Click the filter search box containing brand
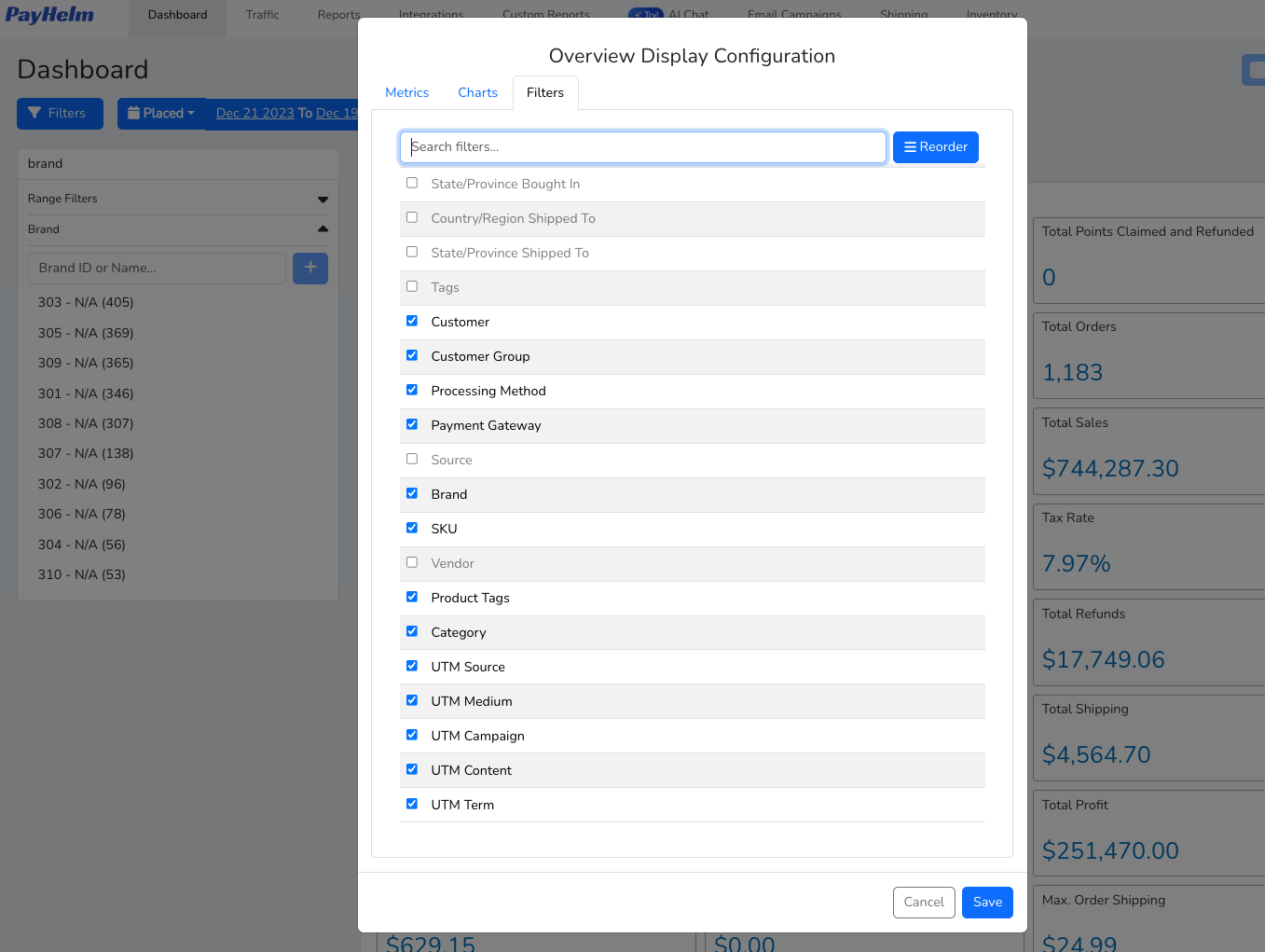The height and width of the screenshot is (952, 1265). [x=178, y=164]
